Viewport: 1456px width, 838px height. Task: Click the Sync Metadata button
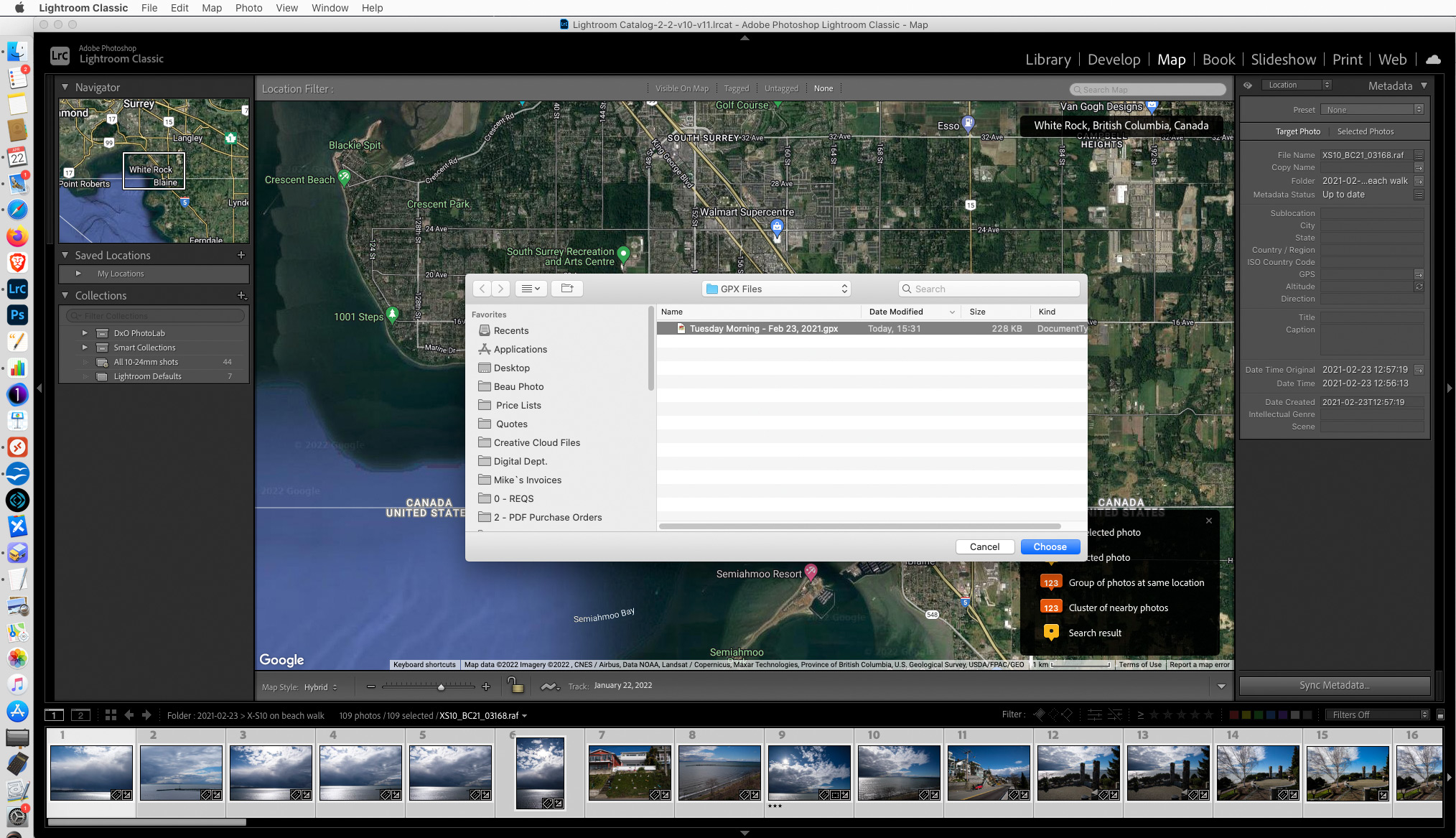pos(1334,685)
